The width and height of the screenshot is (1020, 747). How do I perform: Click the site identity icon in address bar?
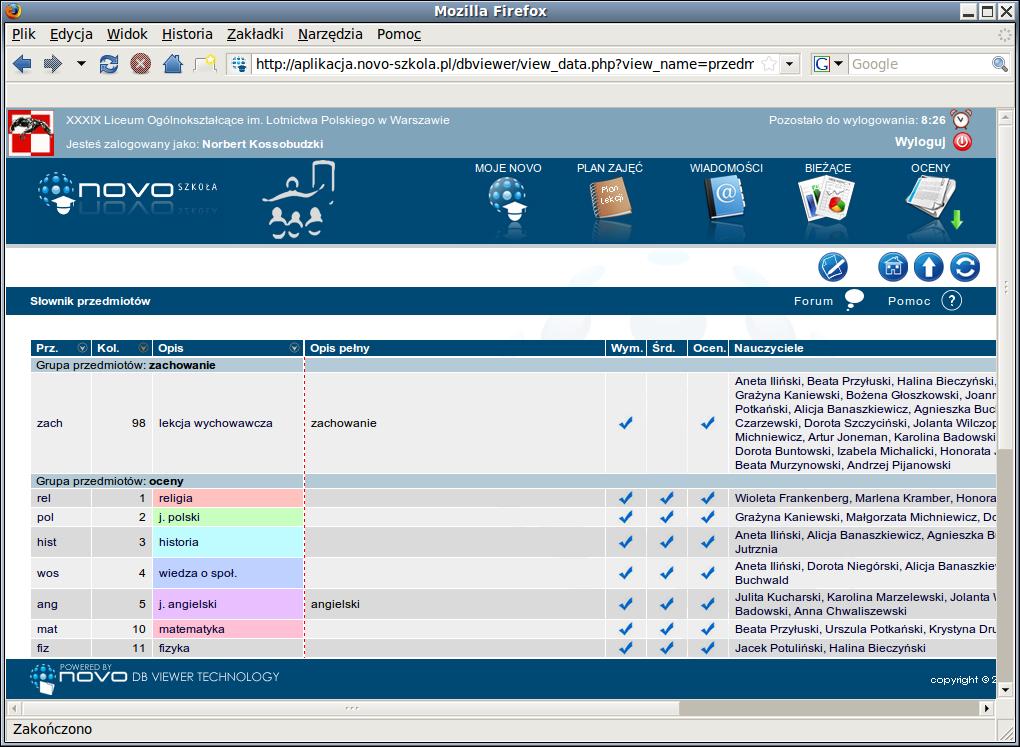click(241, 64)
